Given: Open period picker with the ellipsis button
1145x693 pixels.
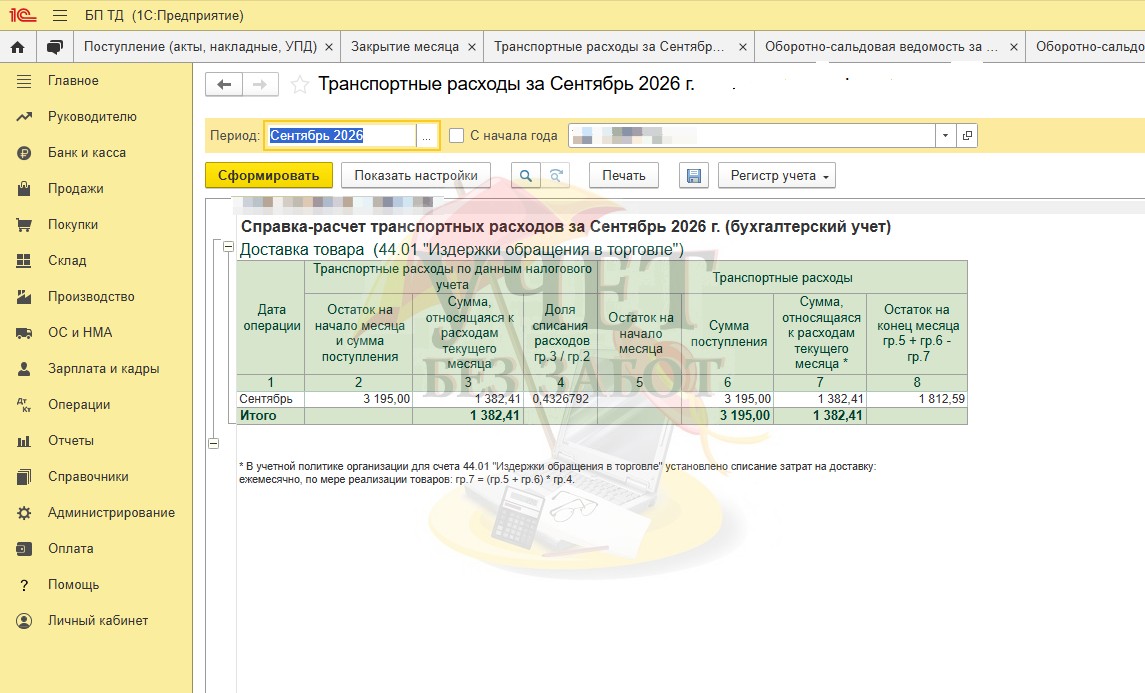Looking at the screenshot, I should pyautogui.click(x=426, y=135).
